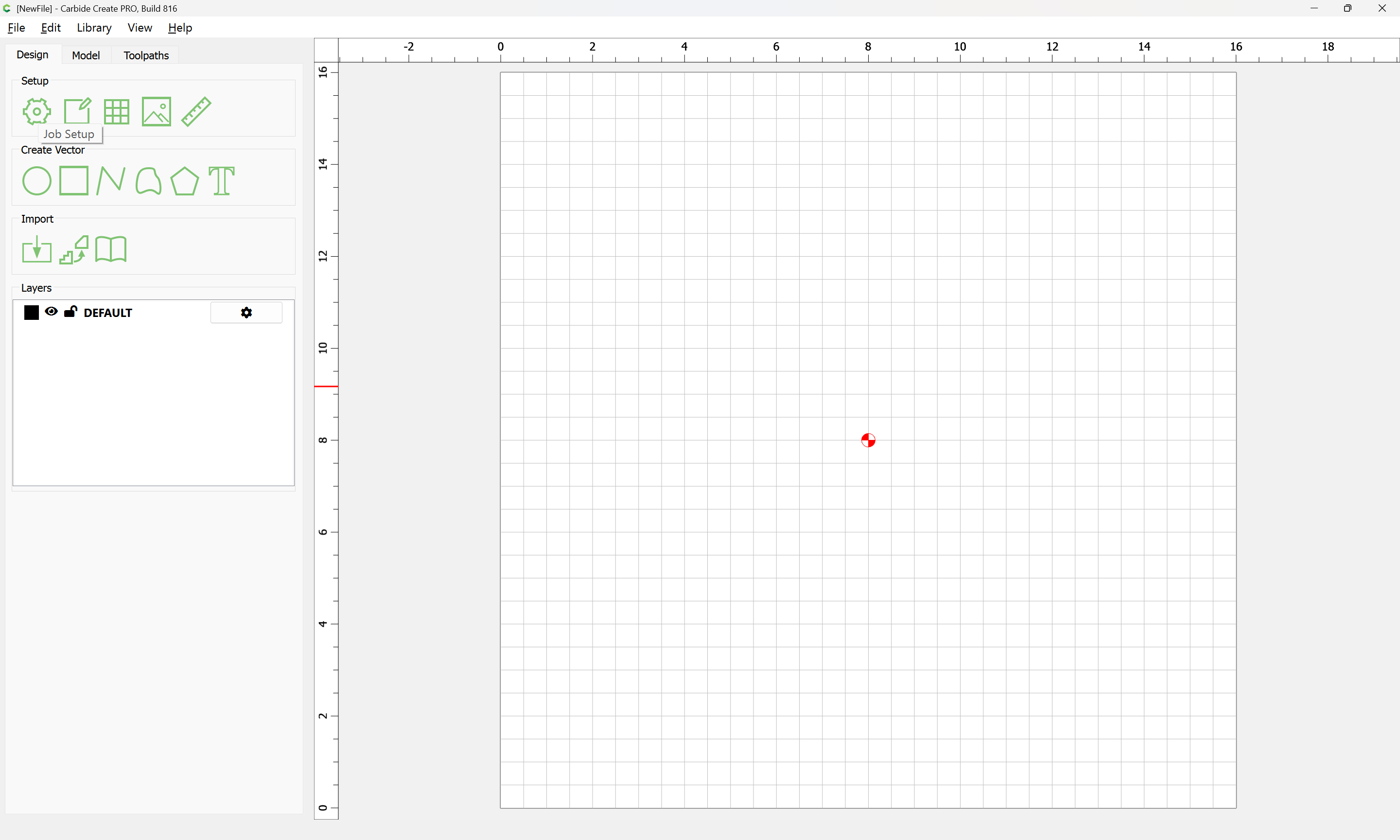Screen dimensions: 1400x840
Task: Open the Help menu
Action: click(x=180, y=28)
